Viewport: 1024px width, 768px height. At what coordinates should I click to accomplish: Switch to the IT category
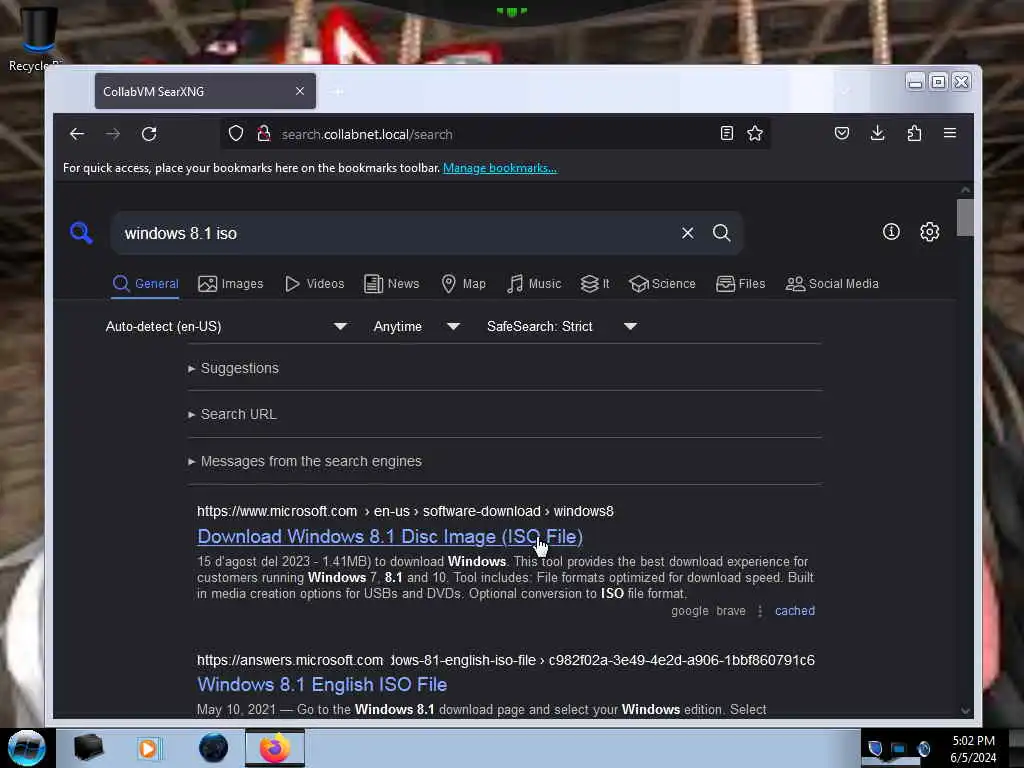[595, 283]
